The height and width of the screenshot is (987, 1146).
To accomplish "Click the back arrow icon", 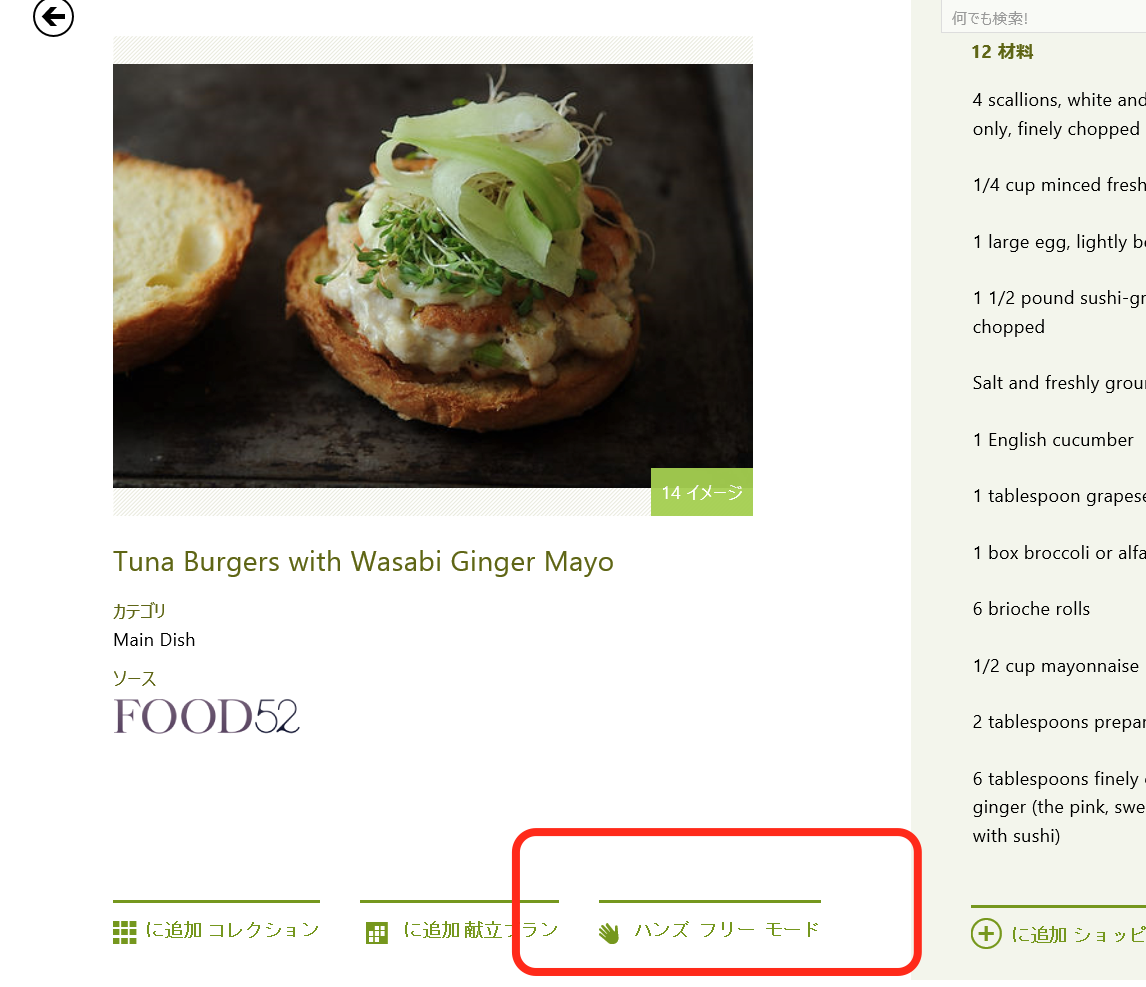I will 54,17.
